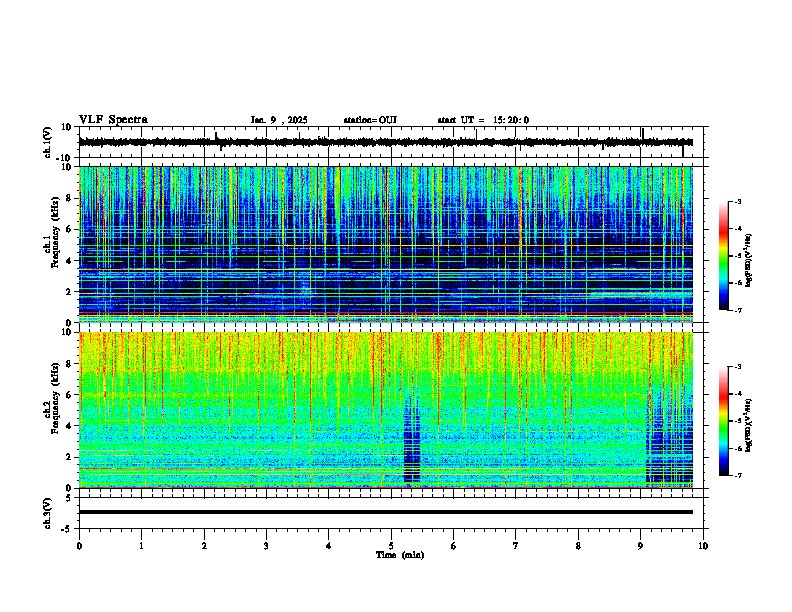Select the date text "Jan. 9, 2025"
792x612 pixels.
click(279, 120)
